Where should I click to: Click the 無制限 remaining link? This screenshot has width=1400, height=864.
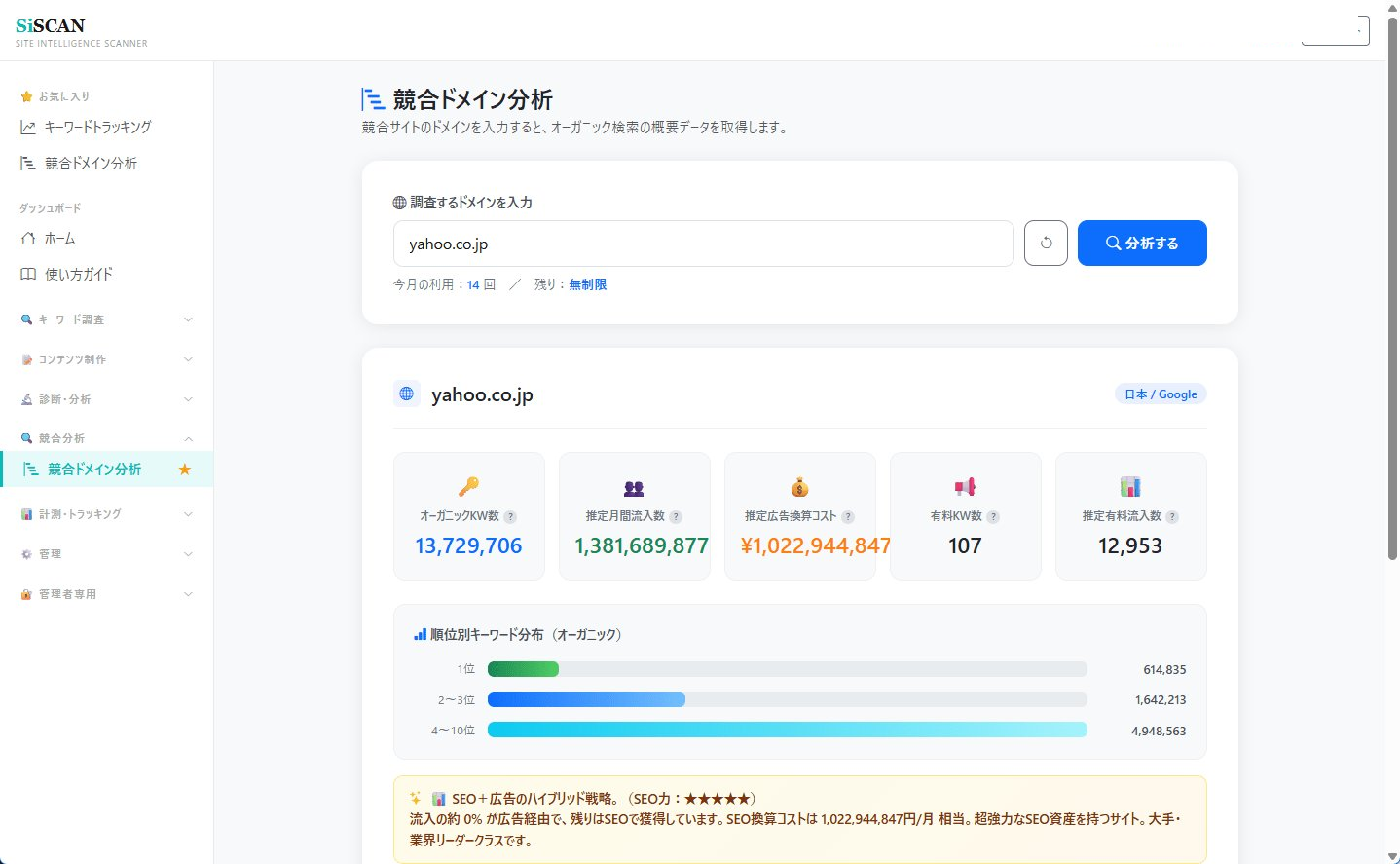pyautogui.click(x=588, y=284)
